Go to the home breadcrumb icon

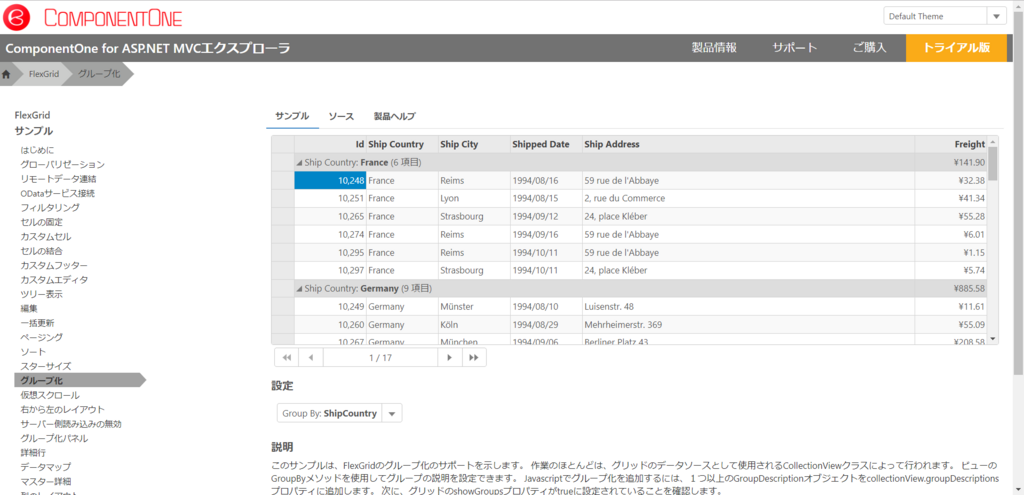7,74
